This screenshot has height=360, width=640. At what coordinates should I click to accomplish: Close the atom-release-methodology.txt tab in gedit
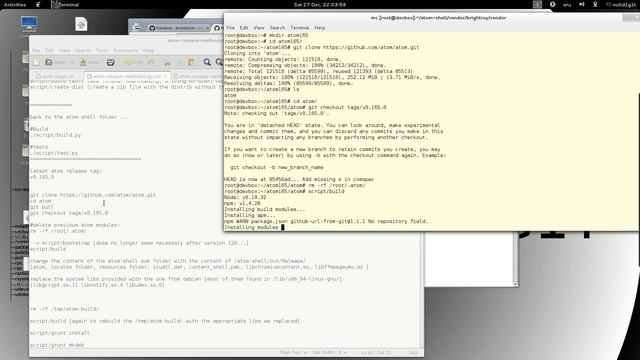[165, 76]
